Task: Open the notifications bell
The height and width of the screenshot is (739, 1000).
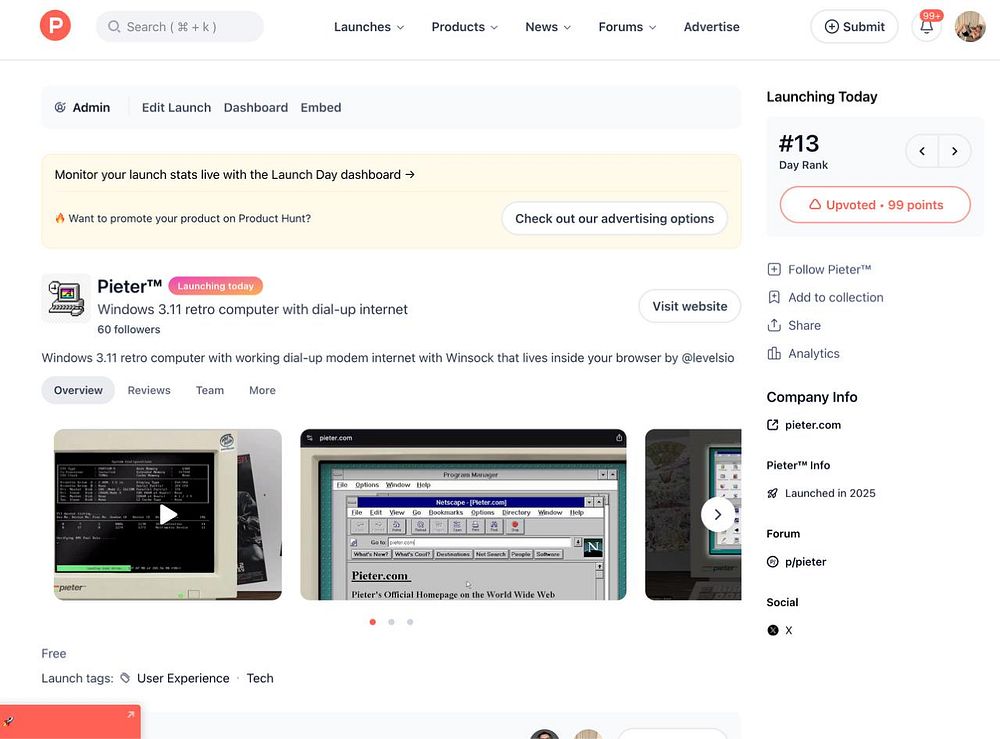Action: point(927,27)
